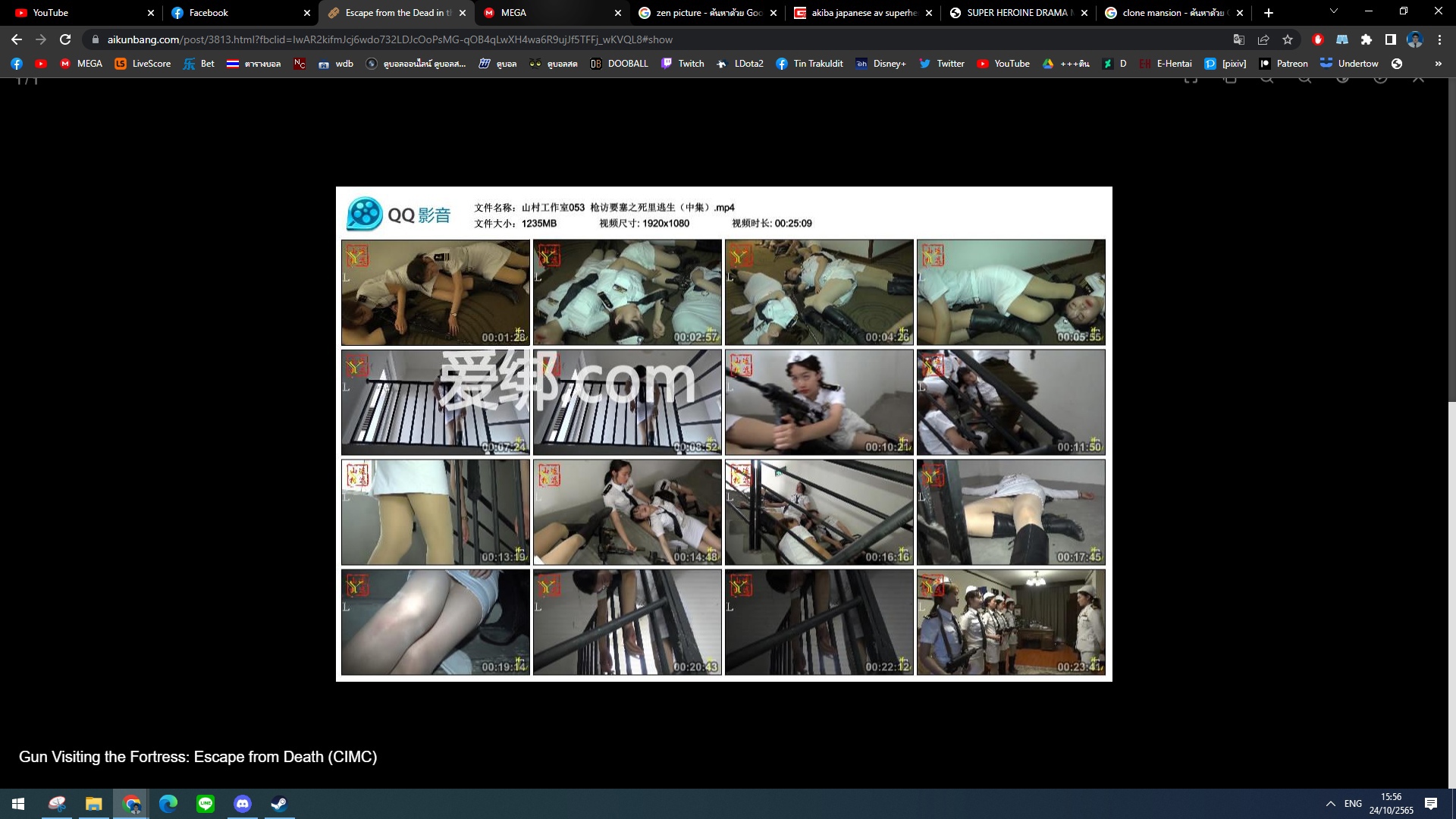The image size is (1456, 819).
Task: Open the LINE app on the taskbar
Action: click(206, 804)
